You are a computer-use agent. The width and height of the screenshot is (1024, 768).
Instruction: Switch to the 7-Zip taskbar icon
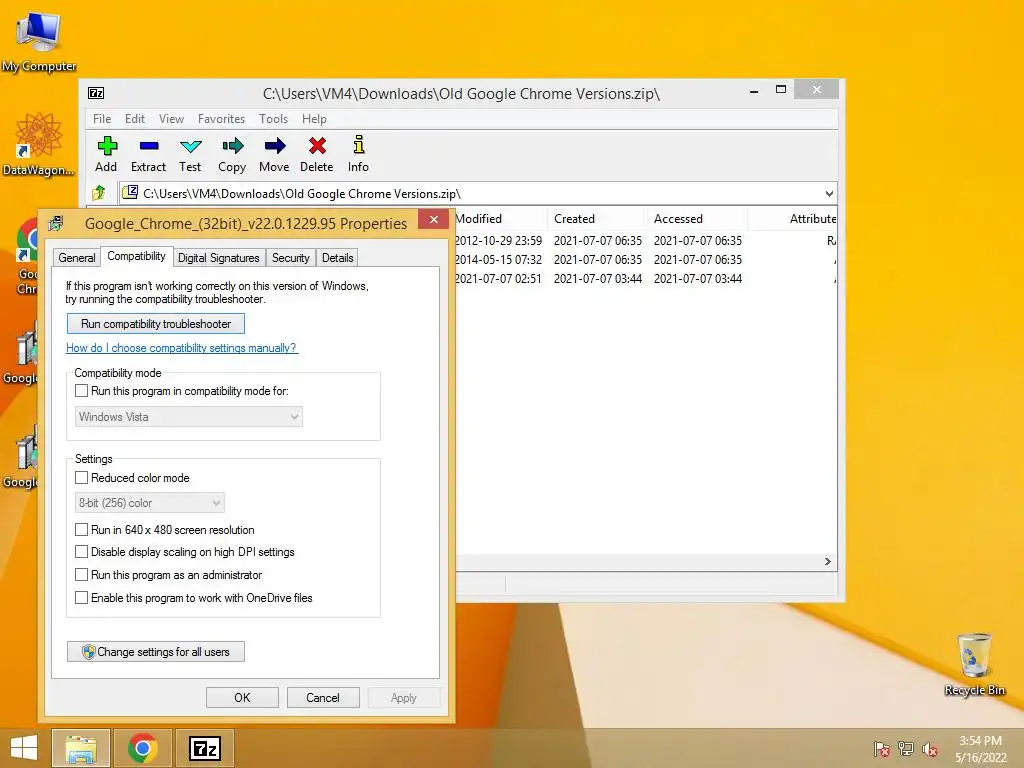tap(205, 748)
